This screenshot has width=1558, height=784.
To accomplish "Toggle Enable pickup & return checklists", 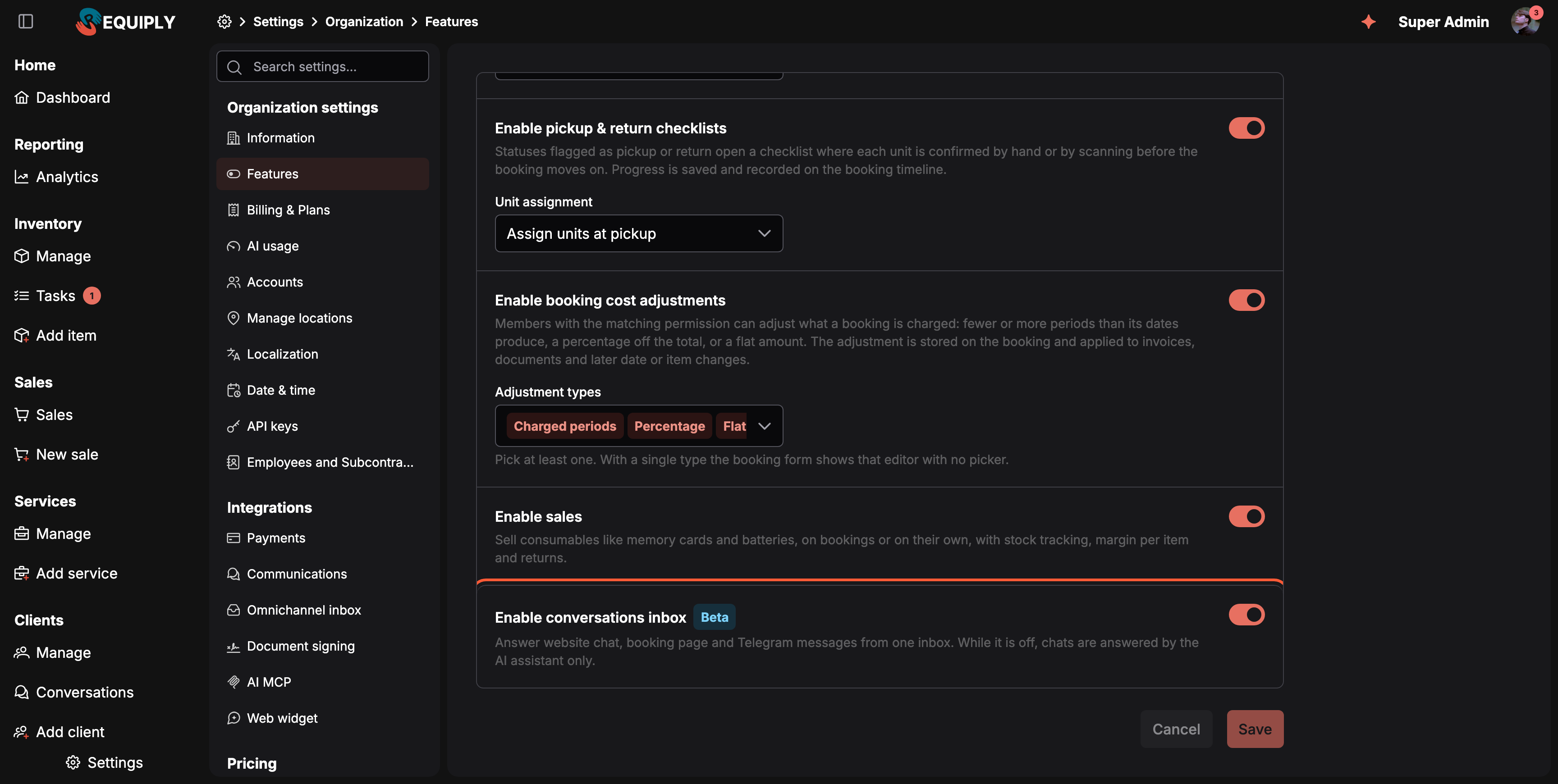I will click(1246, 128).
